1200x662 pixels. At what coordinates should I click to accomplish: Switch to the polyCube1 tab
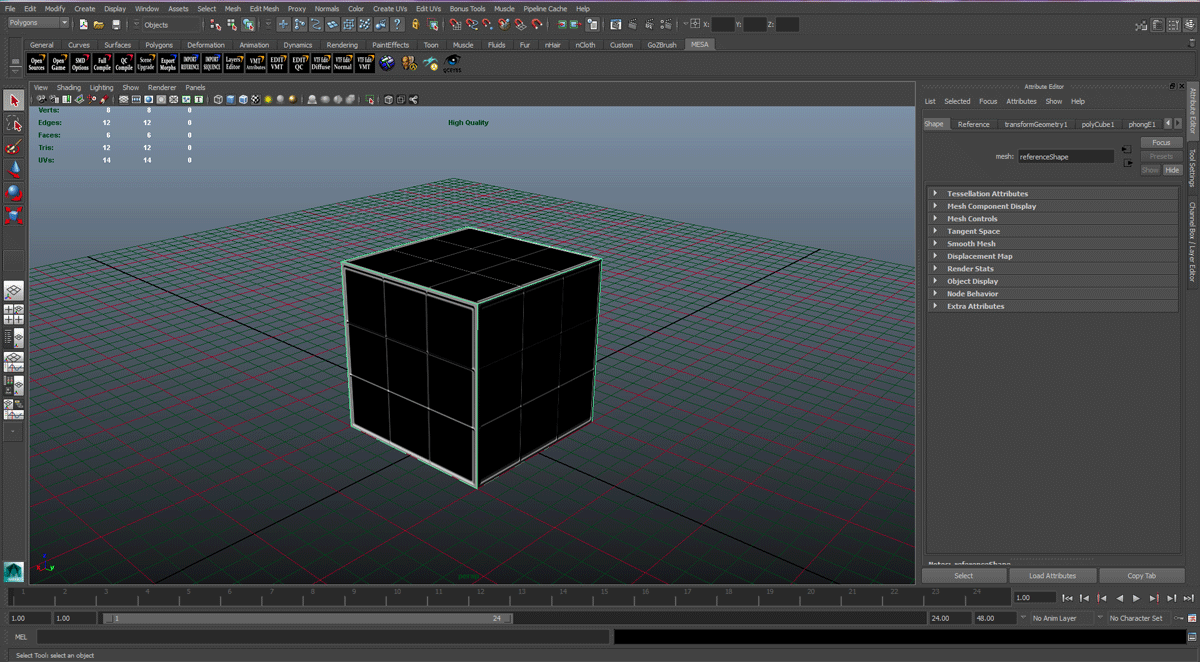(1097, 124)
